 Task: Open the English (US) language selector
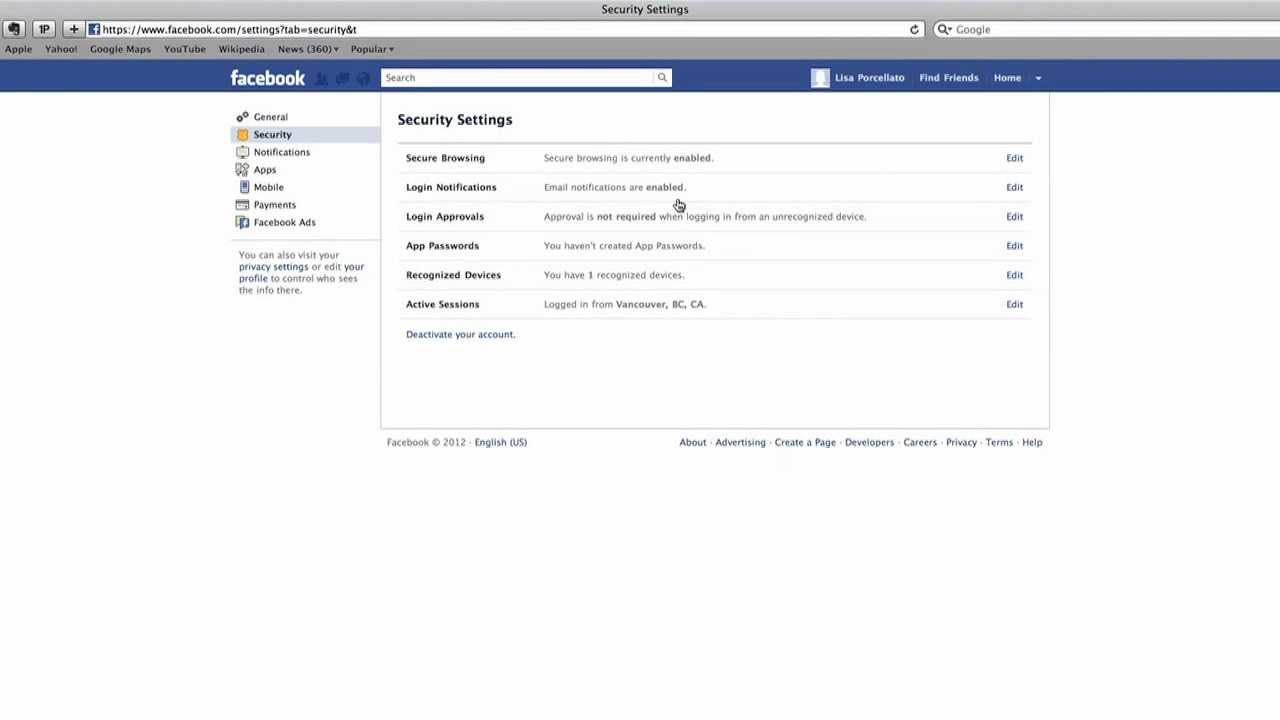(500, 442)
